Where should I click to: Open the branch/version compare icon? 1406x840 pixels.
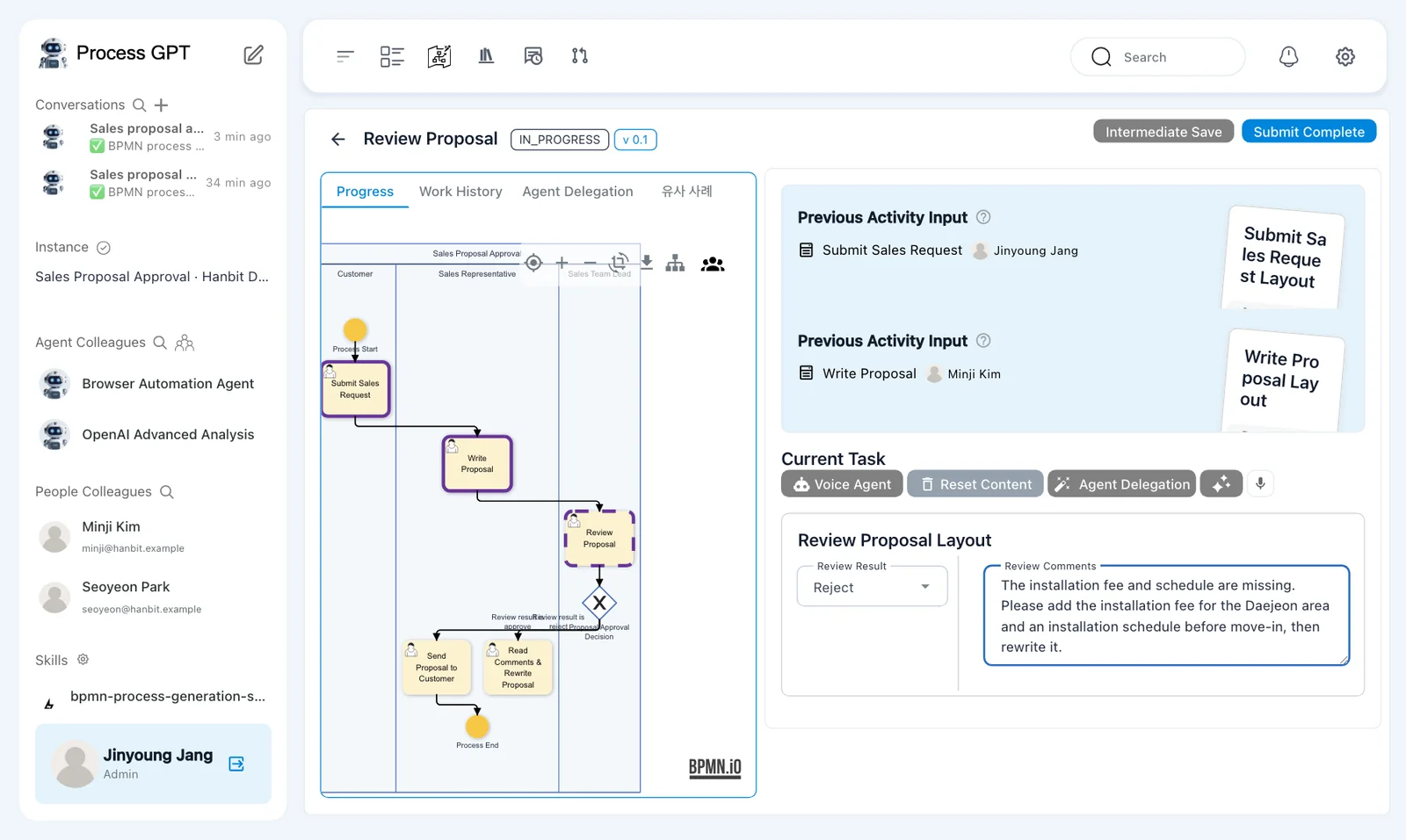coord(580,56)
